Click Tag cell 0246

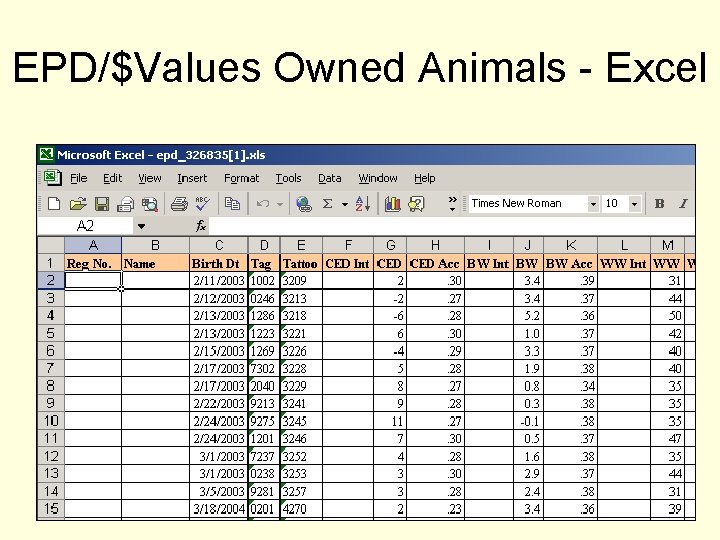point(264,298)
